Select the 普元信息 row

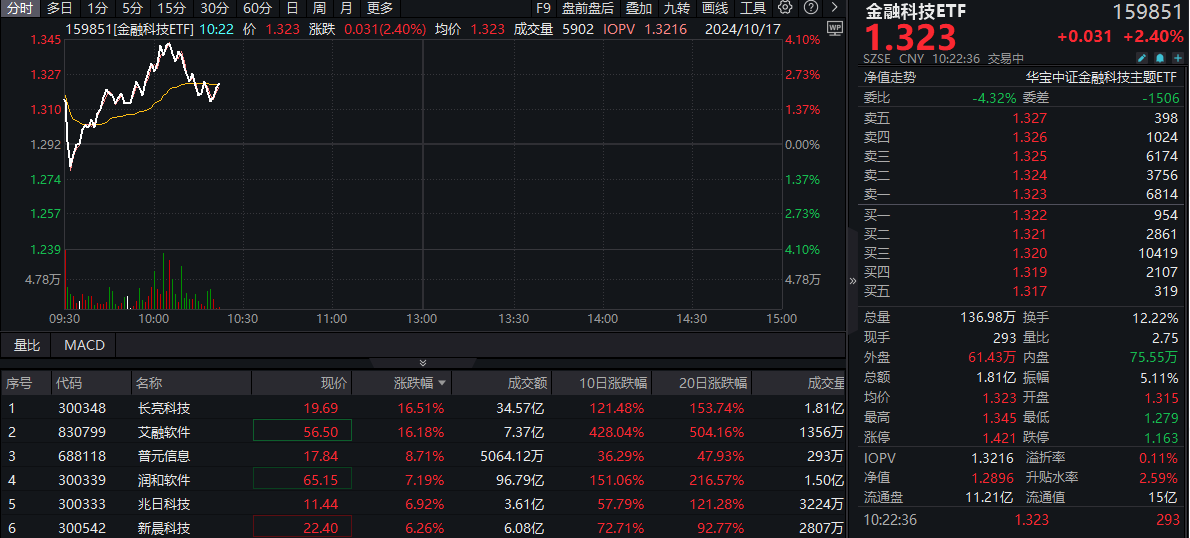(x=423, y=457)
